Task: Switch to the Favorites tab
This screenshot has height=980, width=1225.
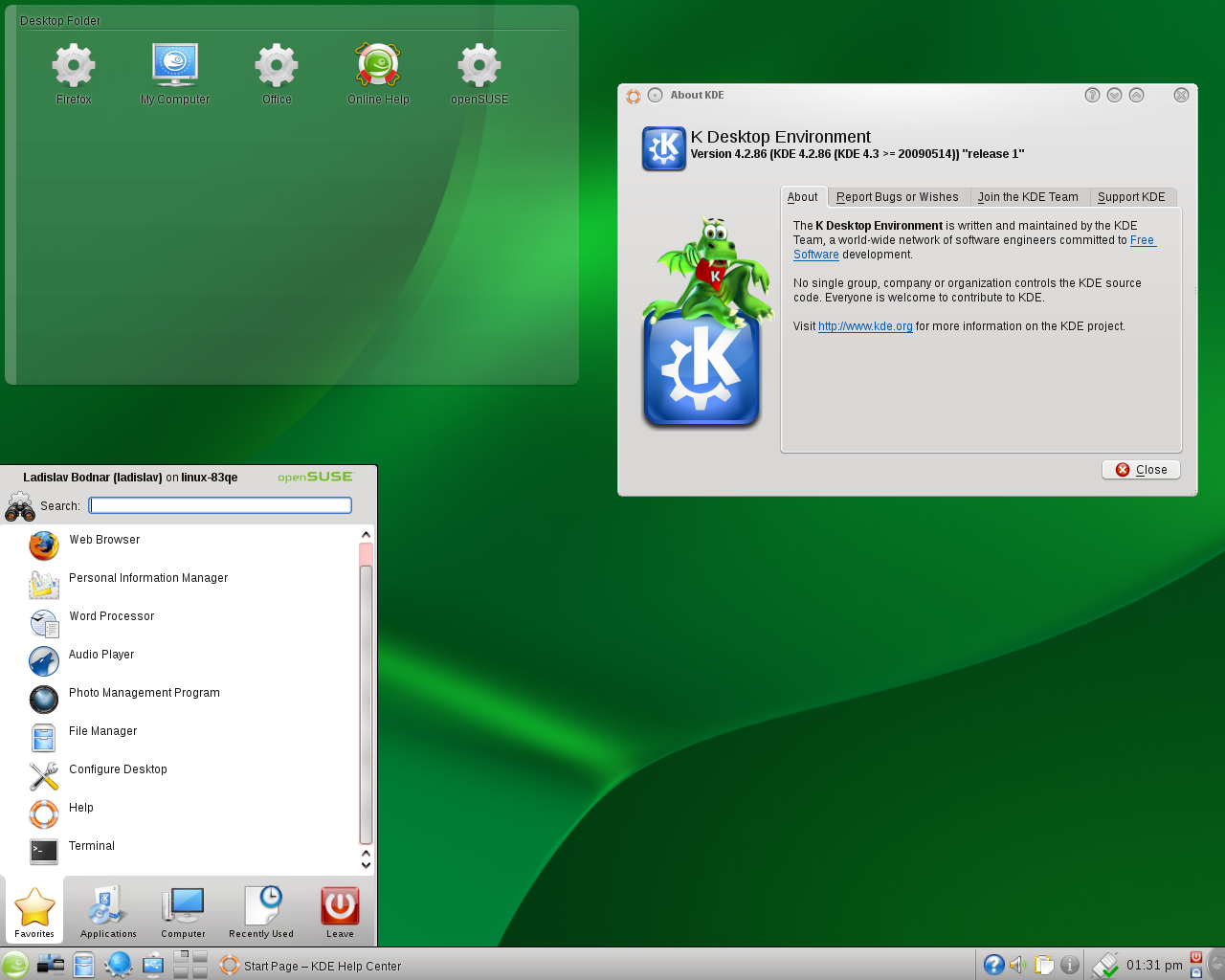Action: point(34,911)
